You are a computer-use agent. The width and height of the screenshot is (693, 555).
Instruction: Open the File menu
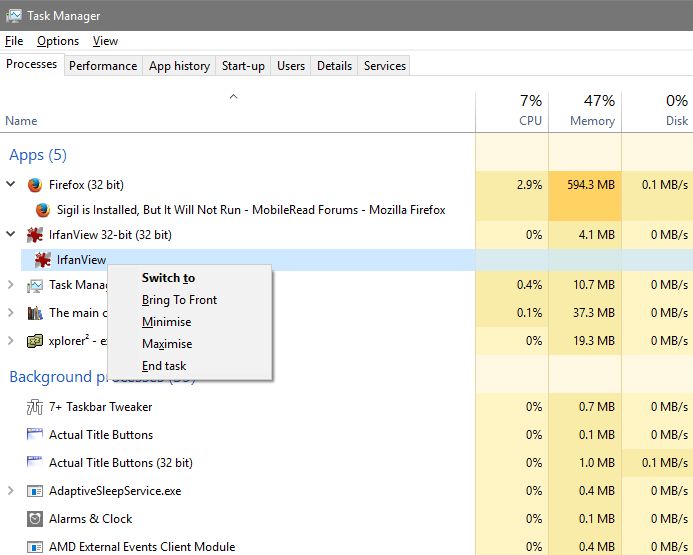[14, 41]
